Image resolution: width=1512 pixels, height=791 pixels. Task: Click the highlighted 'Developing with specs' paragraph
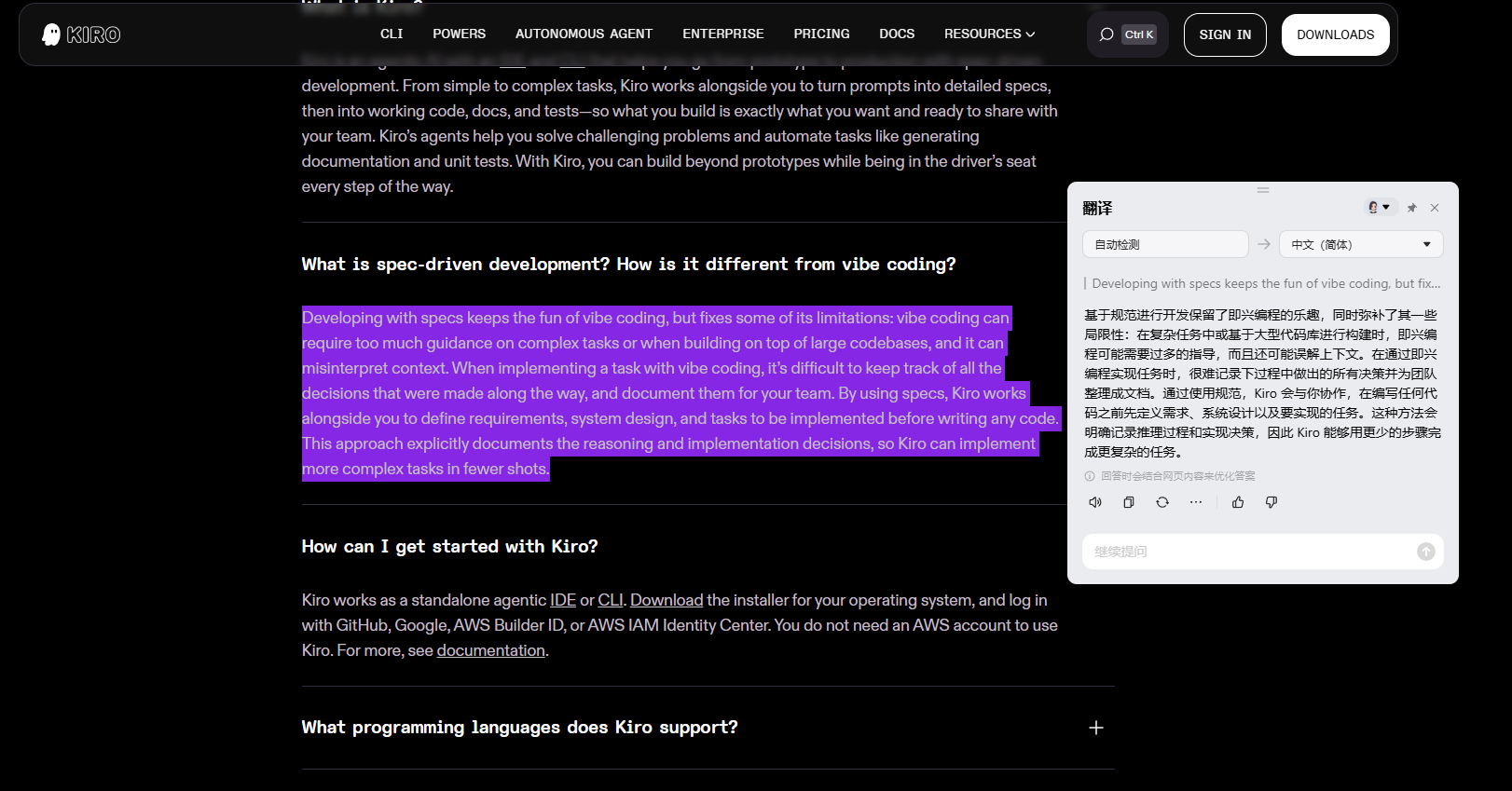(680, 393)
